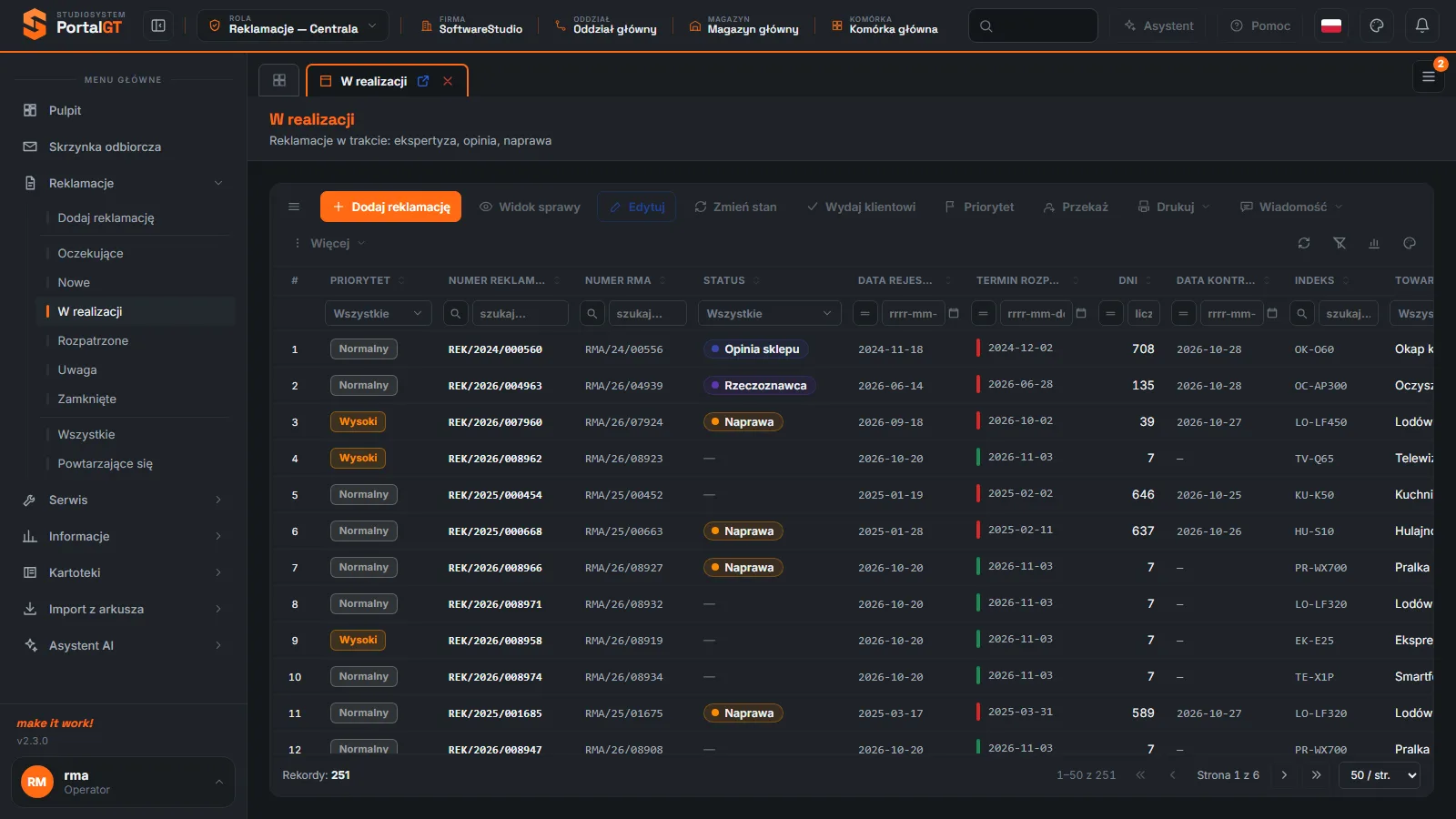Open the Asystent button in header
1456x819 pixels.
coord(1158,25)
